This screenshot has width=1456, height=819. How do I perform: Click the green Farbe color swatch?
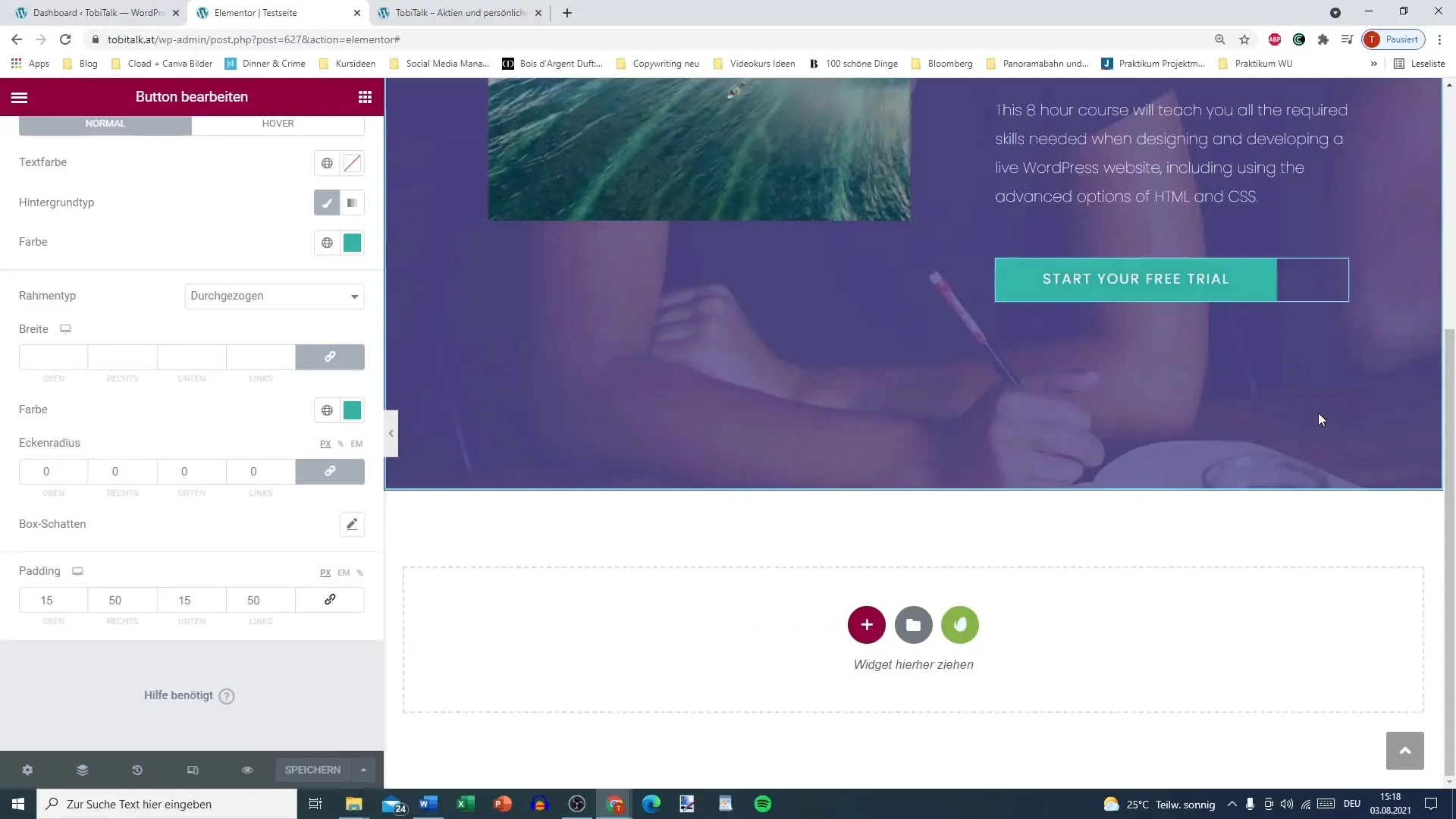coord(352,242)
